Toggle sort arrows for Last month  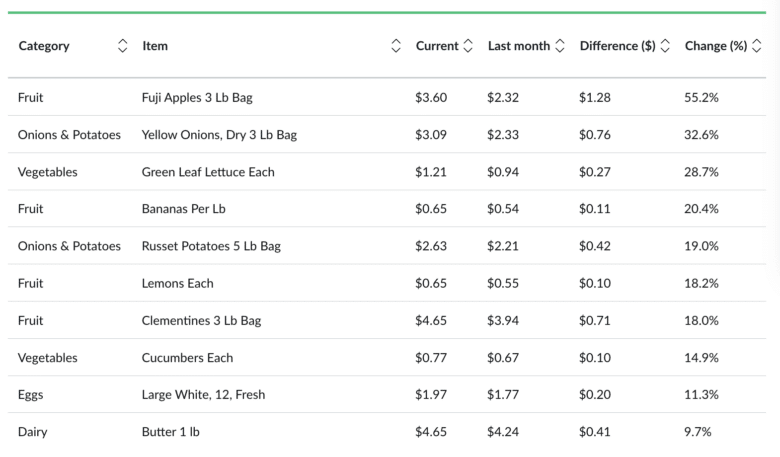tap(559, 46)
